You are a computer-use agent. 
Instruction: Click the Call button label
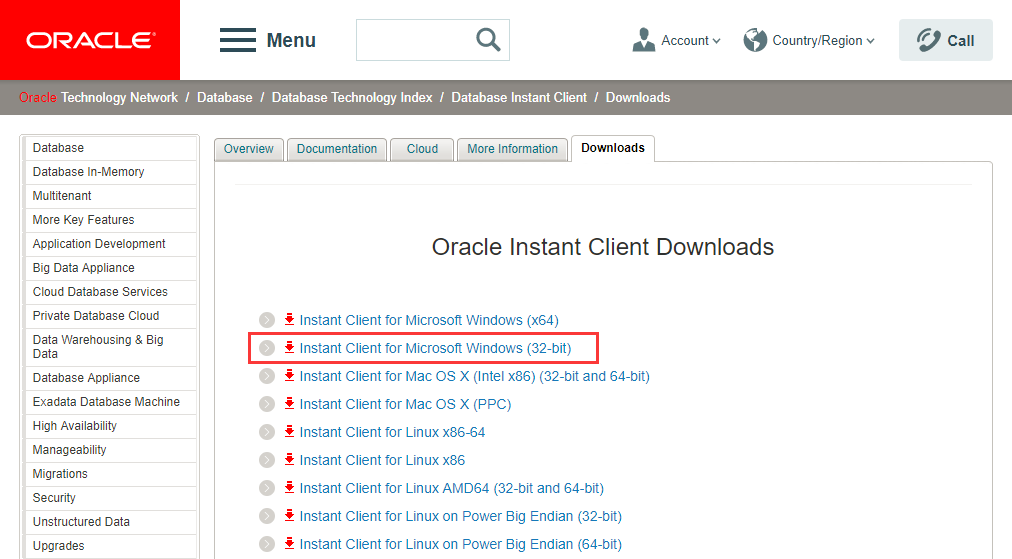(960, 41)
